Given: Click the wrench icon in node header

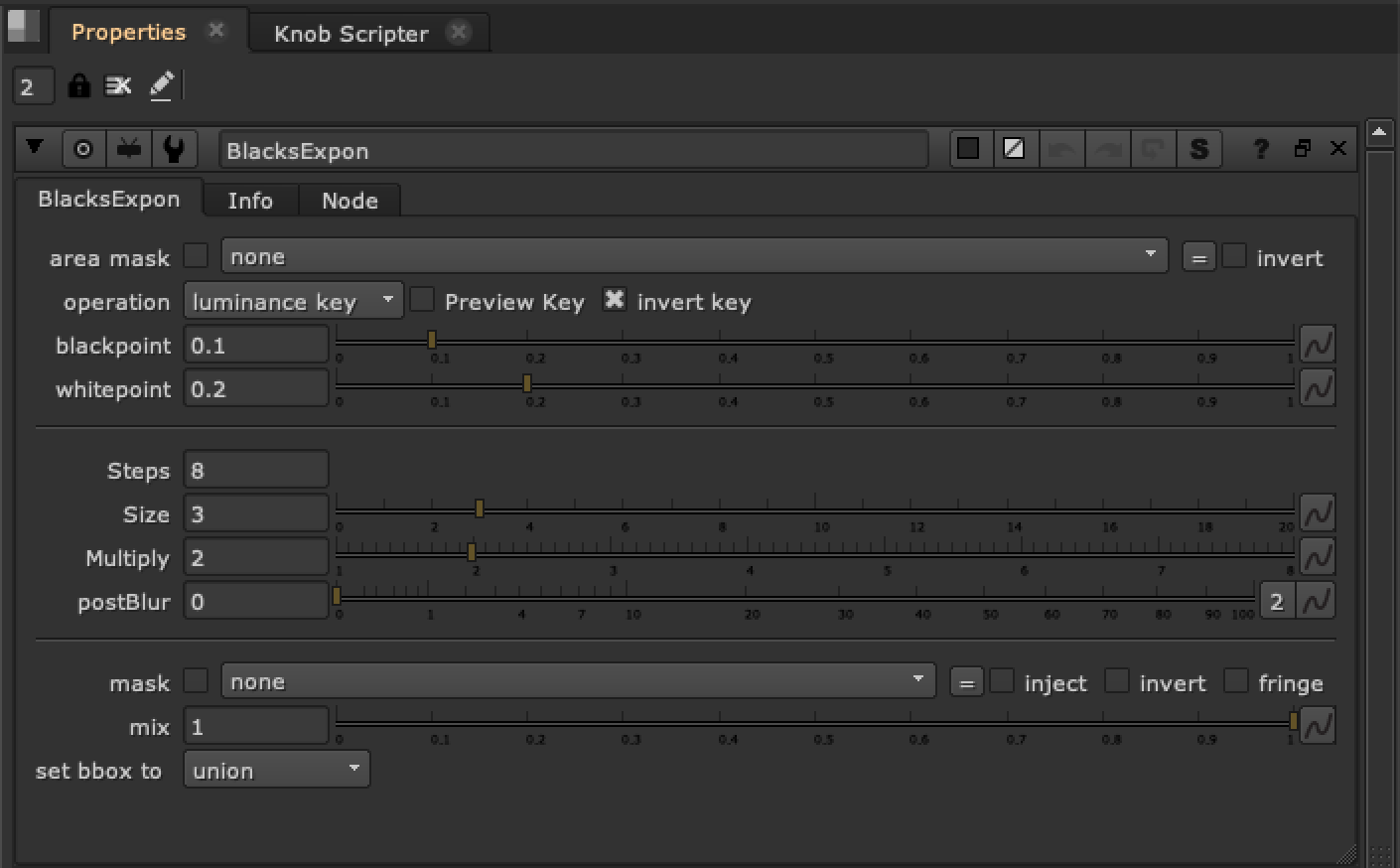Looking at the screenshot, I should click(174, 149).
